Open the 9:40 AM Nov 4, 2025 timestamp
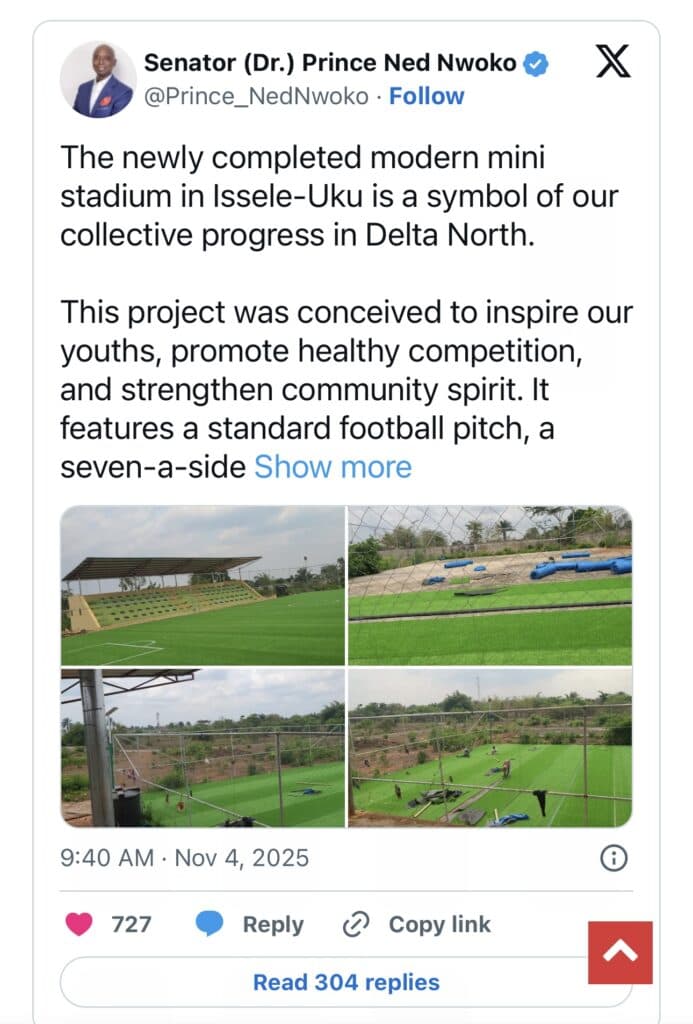693x1024 pixels. [185, 857]
